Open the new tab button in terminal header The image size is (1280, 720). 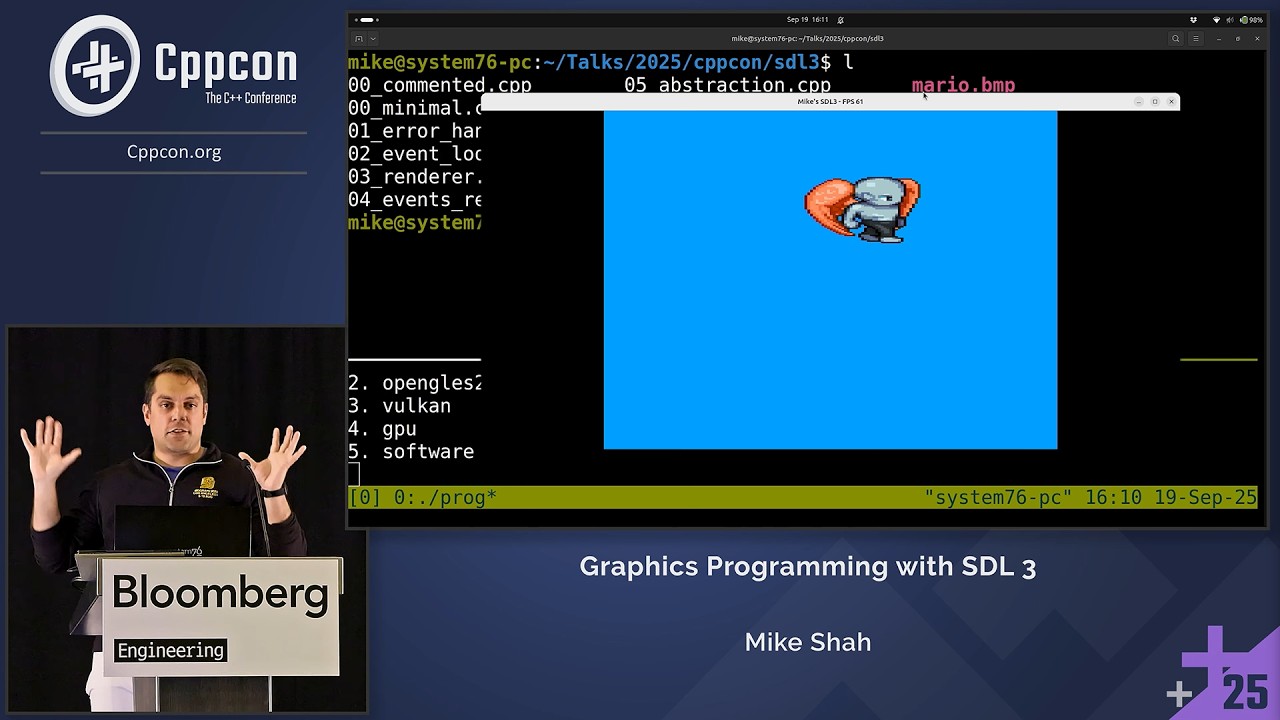click(x=359, y=39)
